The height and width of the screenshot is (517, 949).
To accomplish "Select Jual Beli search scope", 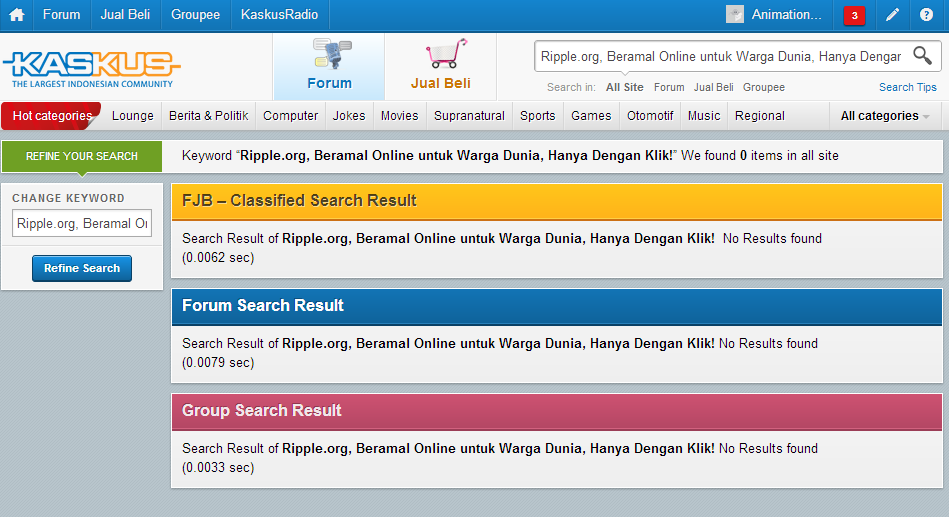I will tap(714, 87).
